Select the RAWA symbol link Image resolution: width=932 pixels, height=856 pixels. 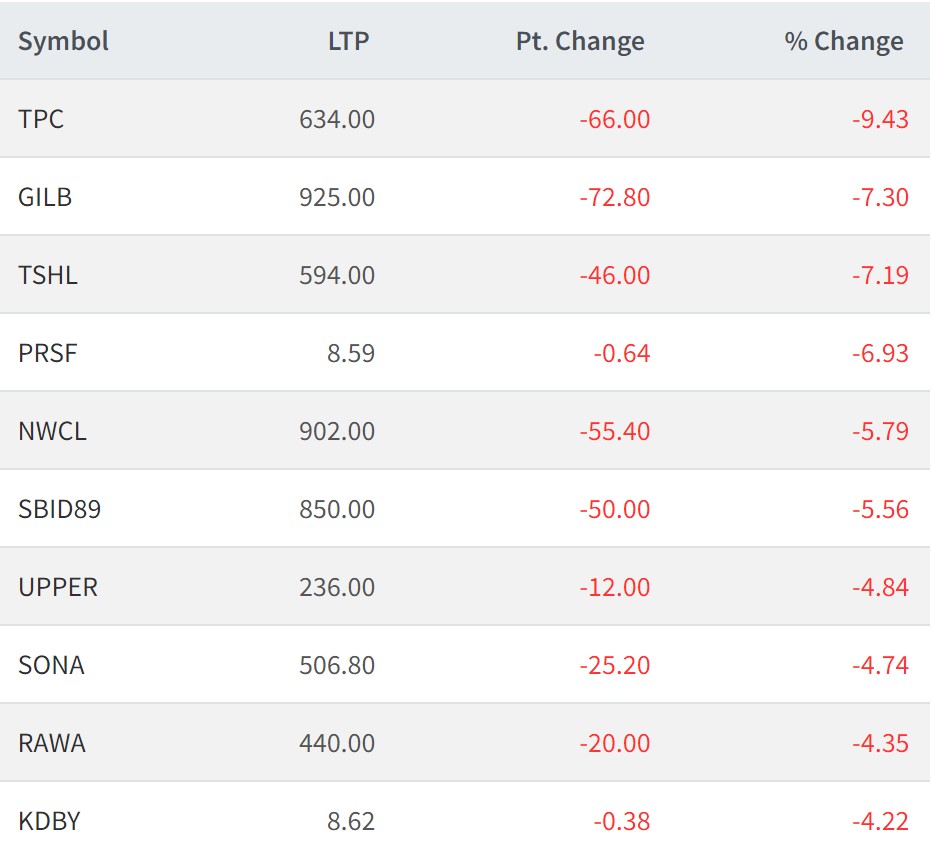pos(52,743)
